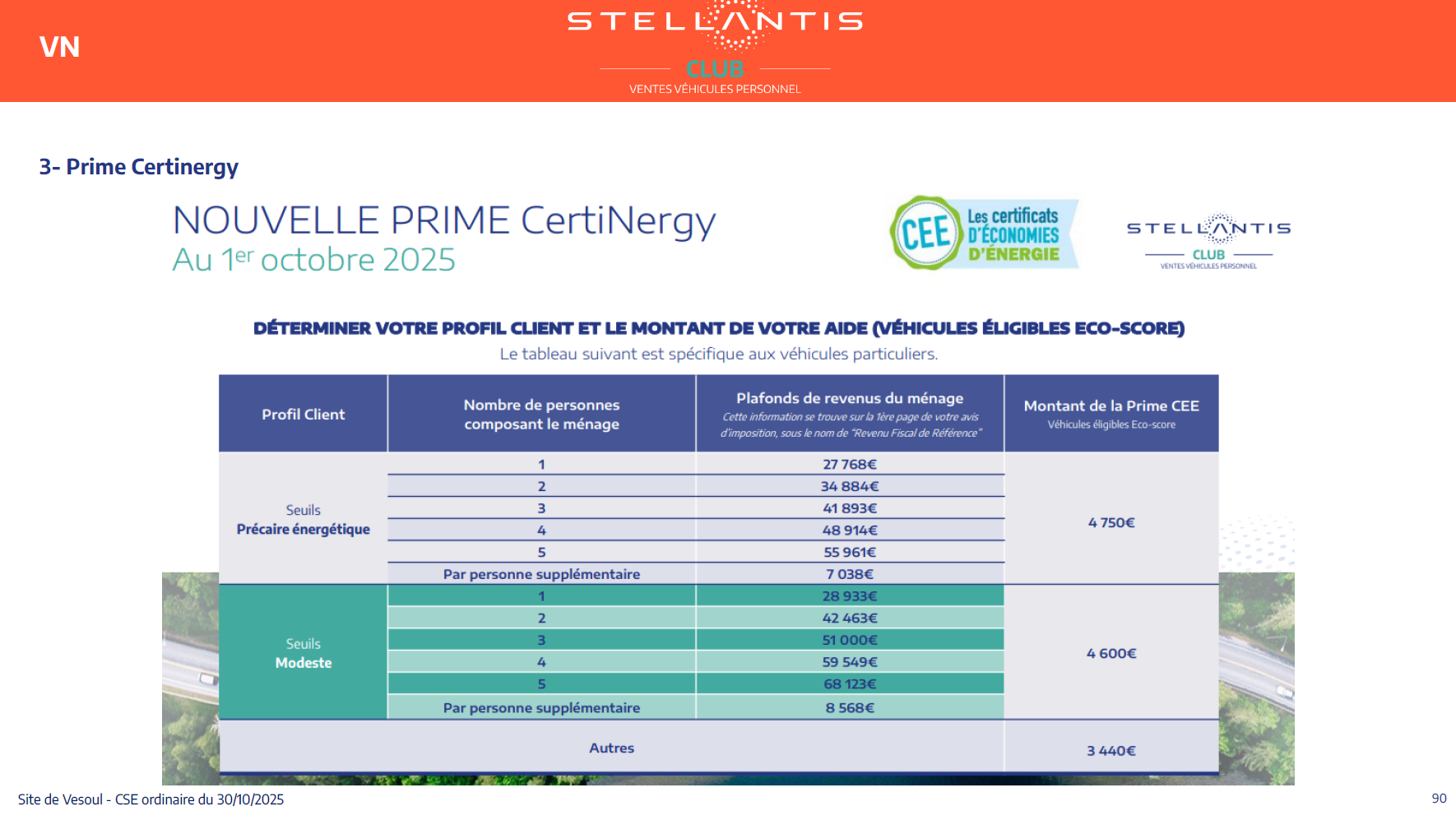Click the "Autres" row label
This screenshot has width=1456, height=820.
pyautogui.click(x=611, y=748)
